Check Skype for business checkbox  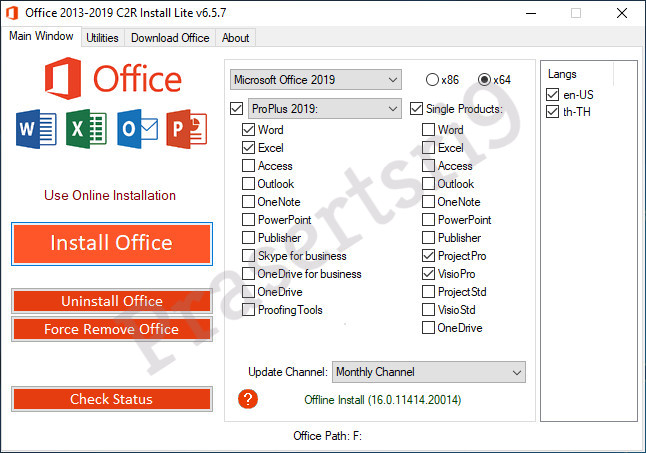point(248,256)
